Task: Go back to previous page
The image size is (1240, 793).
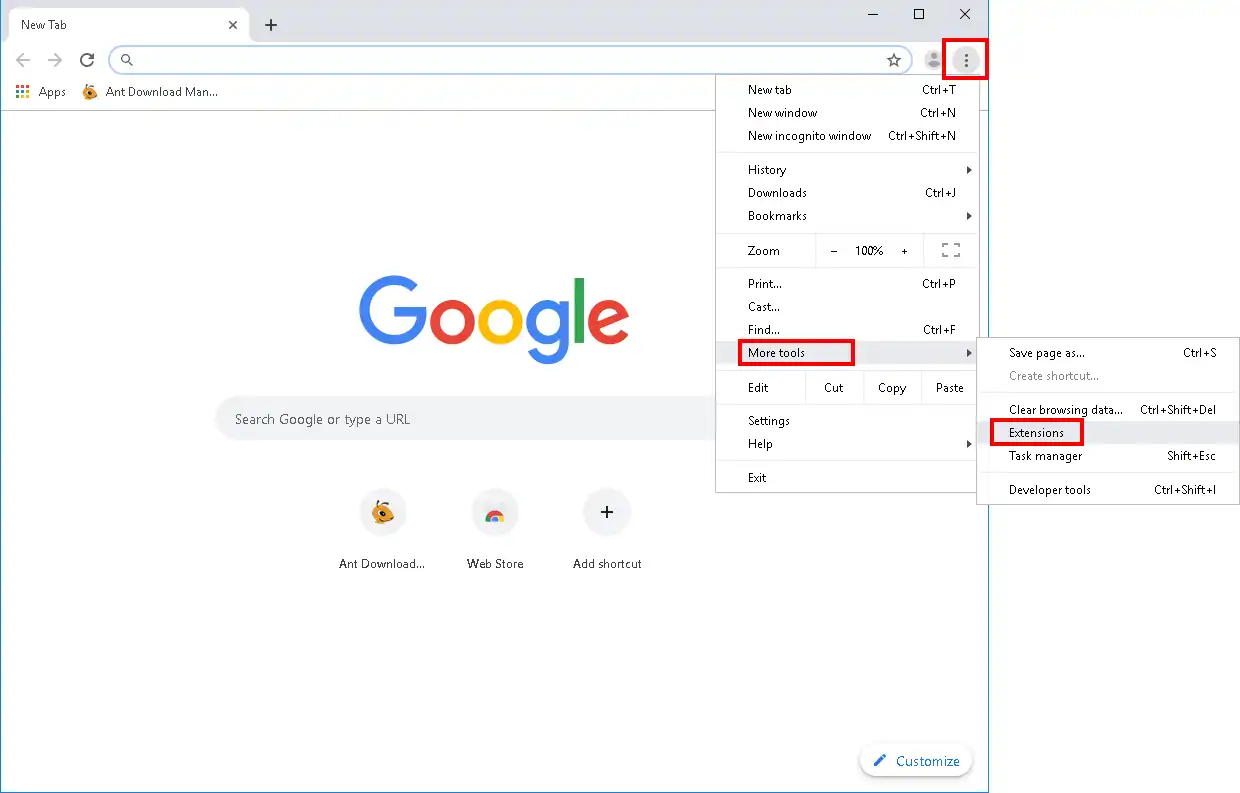Action: [x=23, y=60]
